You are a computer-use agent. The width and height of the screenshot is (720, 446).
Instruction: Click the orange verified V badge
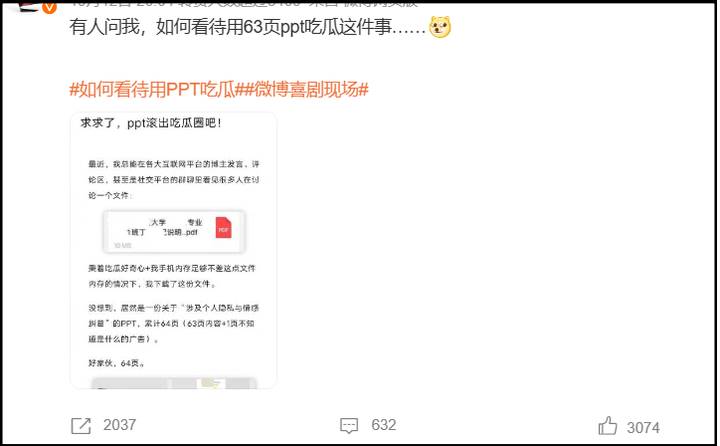49,7
